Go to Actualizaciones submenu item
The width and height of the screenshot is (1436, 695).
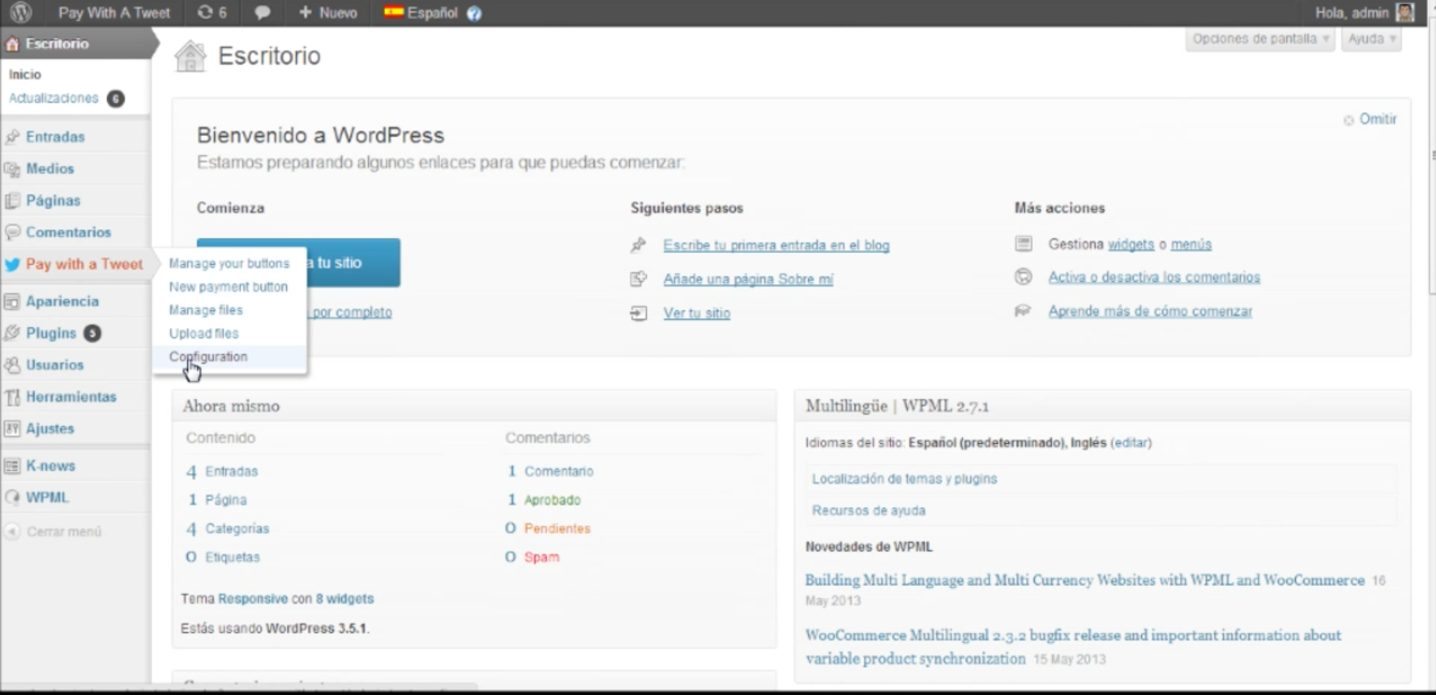coord(54,98)
